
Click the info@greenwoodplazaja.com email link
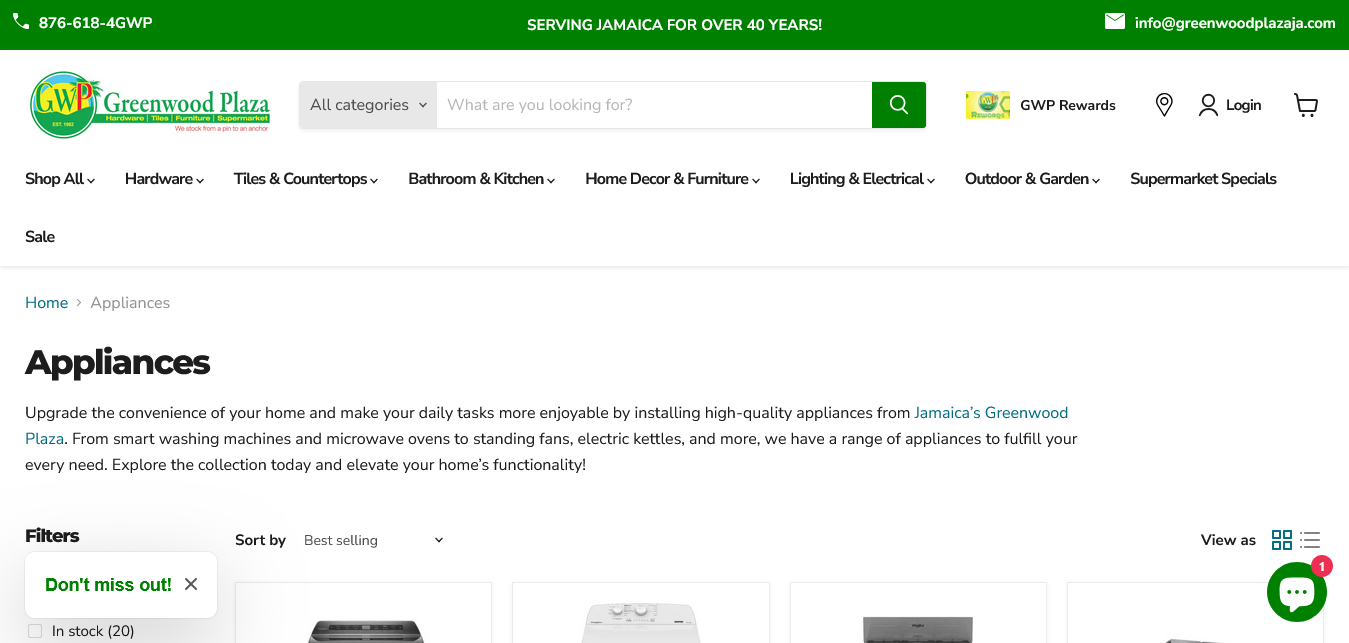coord(1234,23)
